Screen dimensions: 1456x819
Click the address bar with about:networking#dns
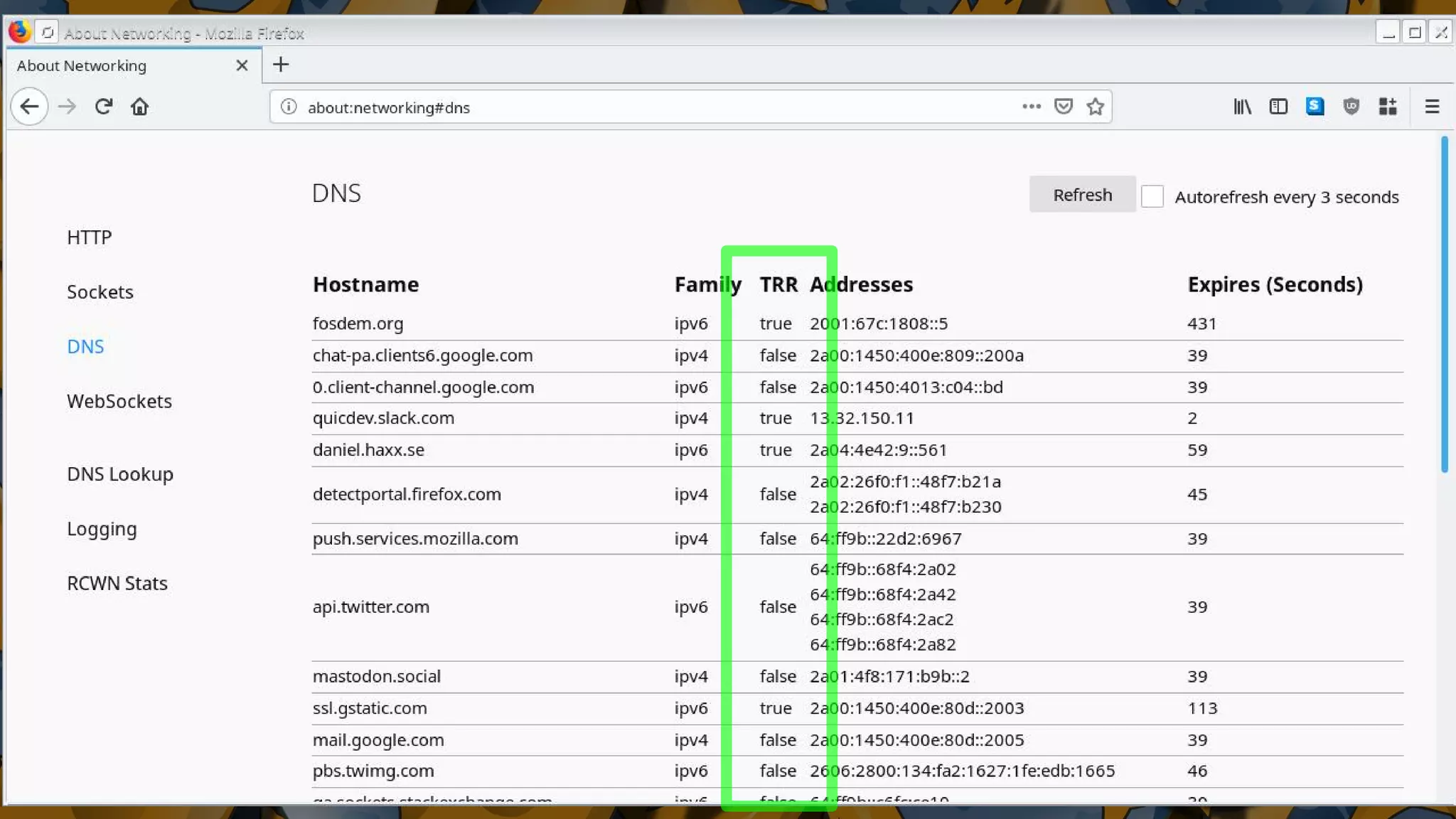(640, 107)
